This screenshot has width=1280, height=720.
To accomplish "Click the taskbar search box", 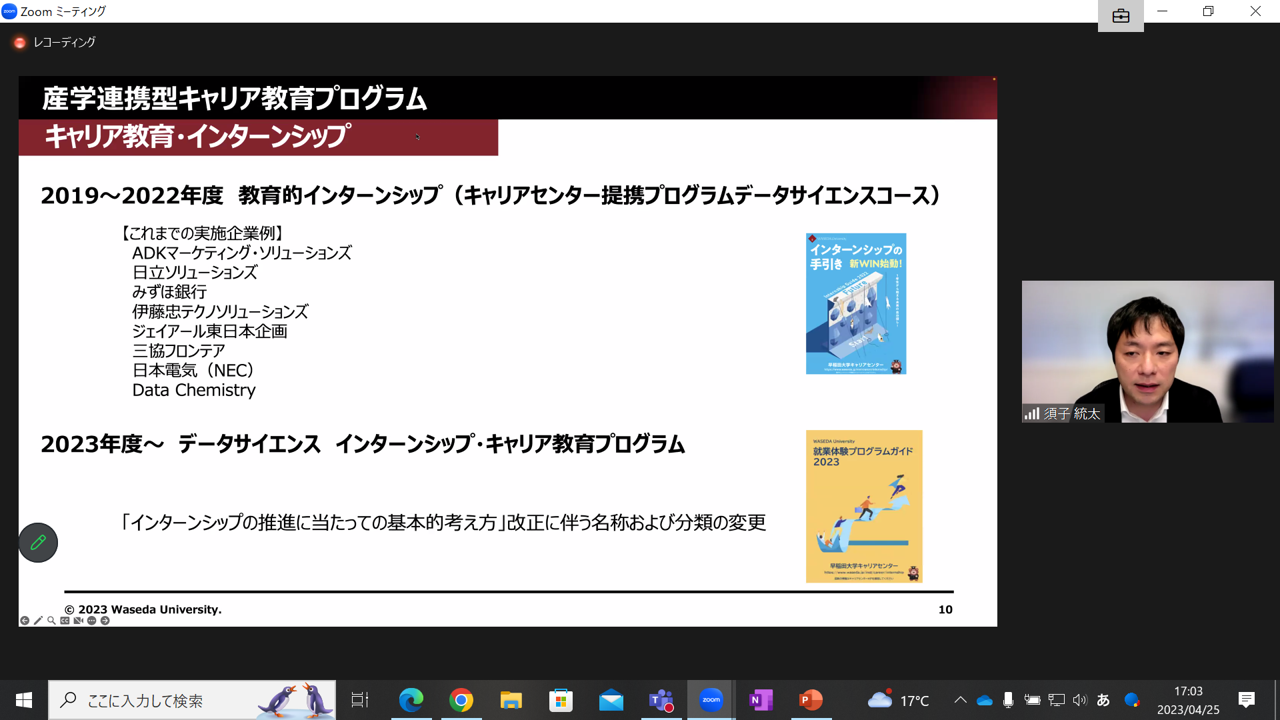I will [x=192, y=700].
